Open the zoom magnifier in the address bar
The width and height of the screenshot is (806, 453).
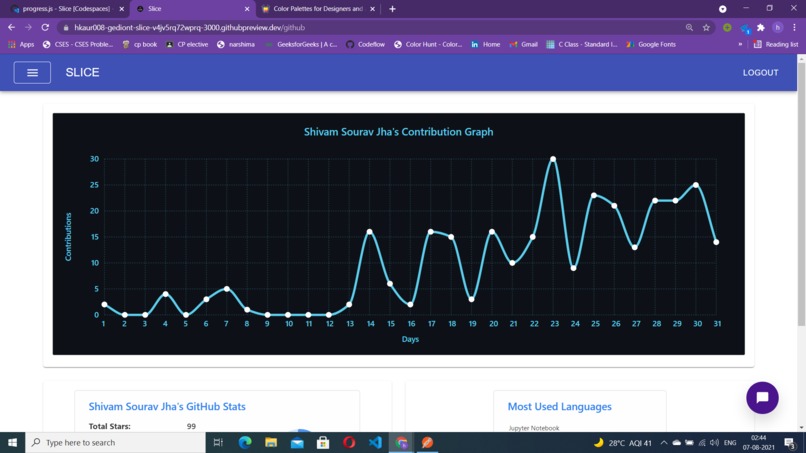click(689, 28)
